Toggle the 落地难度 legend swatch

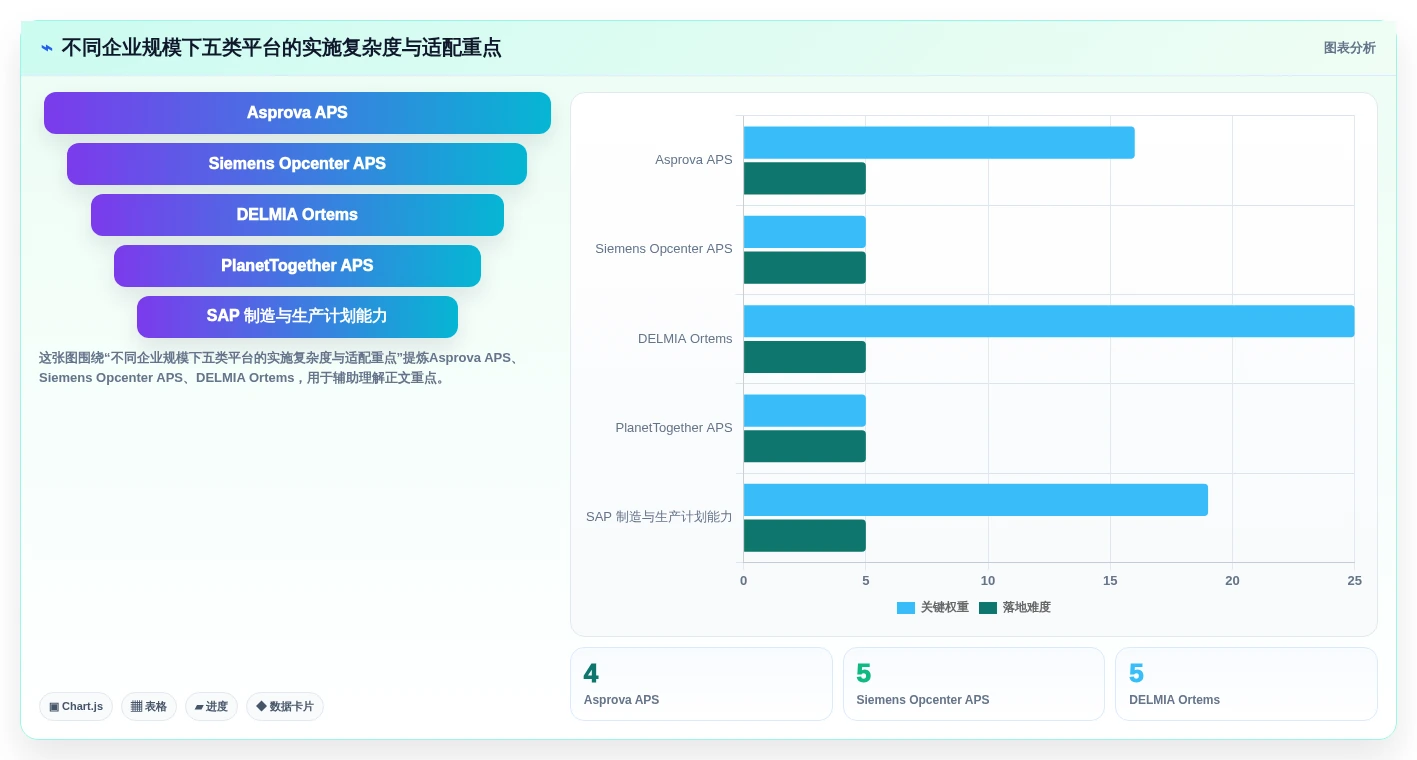988,608
